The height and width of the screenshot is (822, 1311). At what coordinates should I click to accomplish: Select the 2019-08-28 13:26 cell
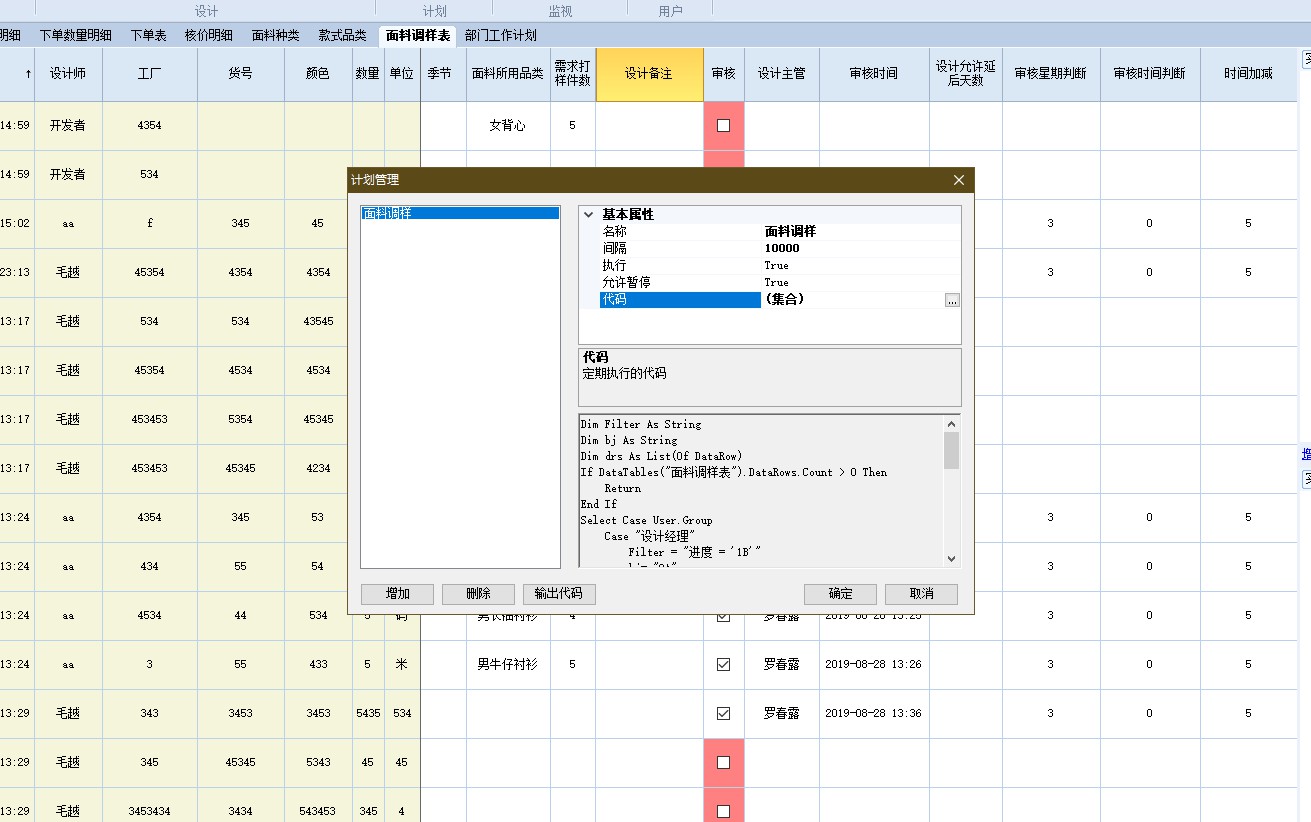[x=874, y=664]
